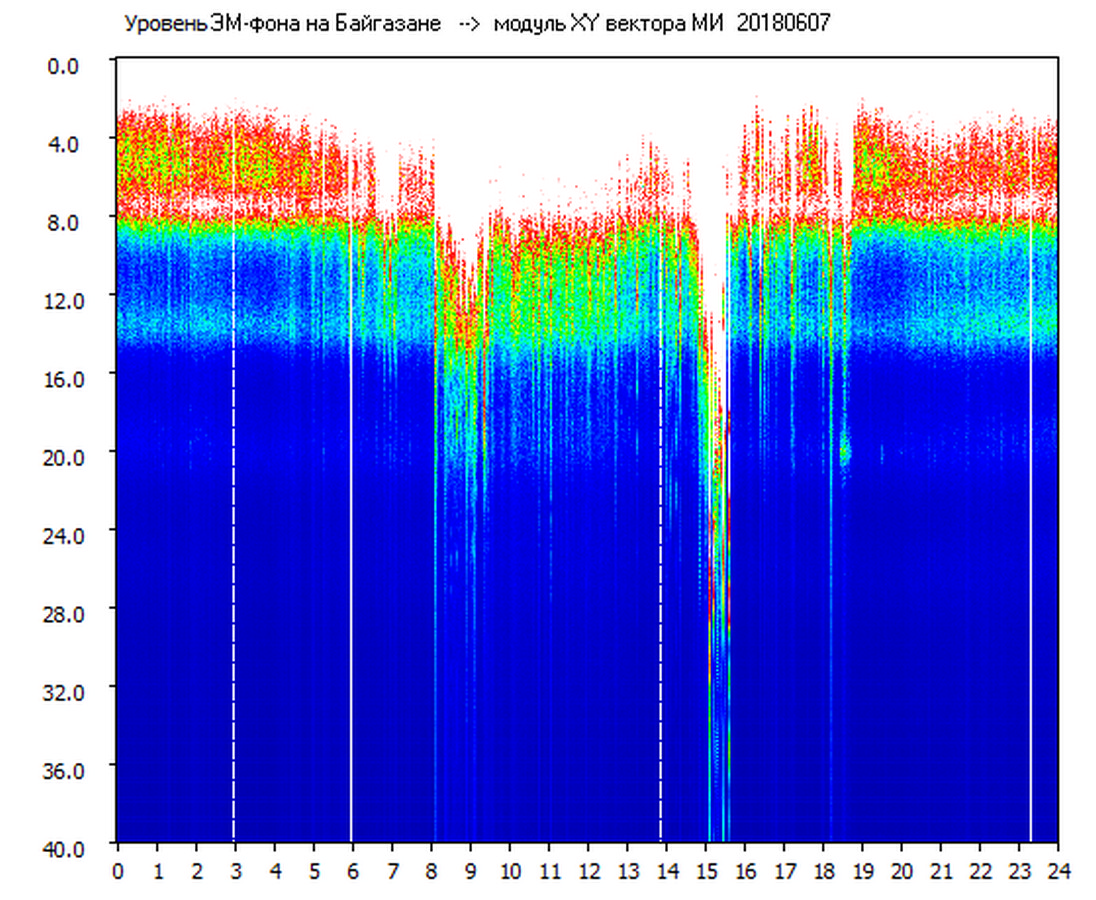Click the x-axis tick label 21
The width and height of the screenshot is (1096, 900).
[941, 871]
